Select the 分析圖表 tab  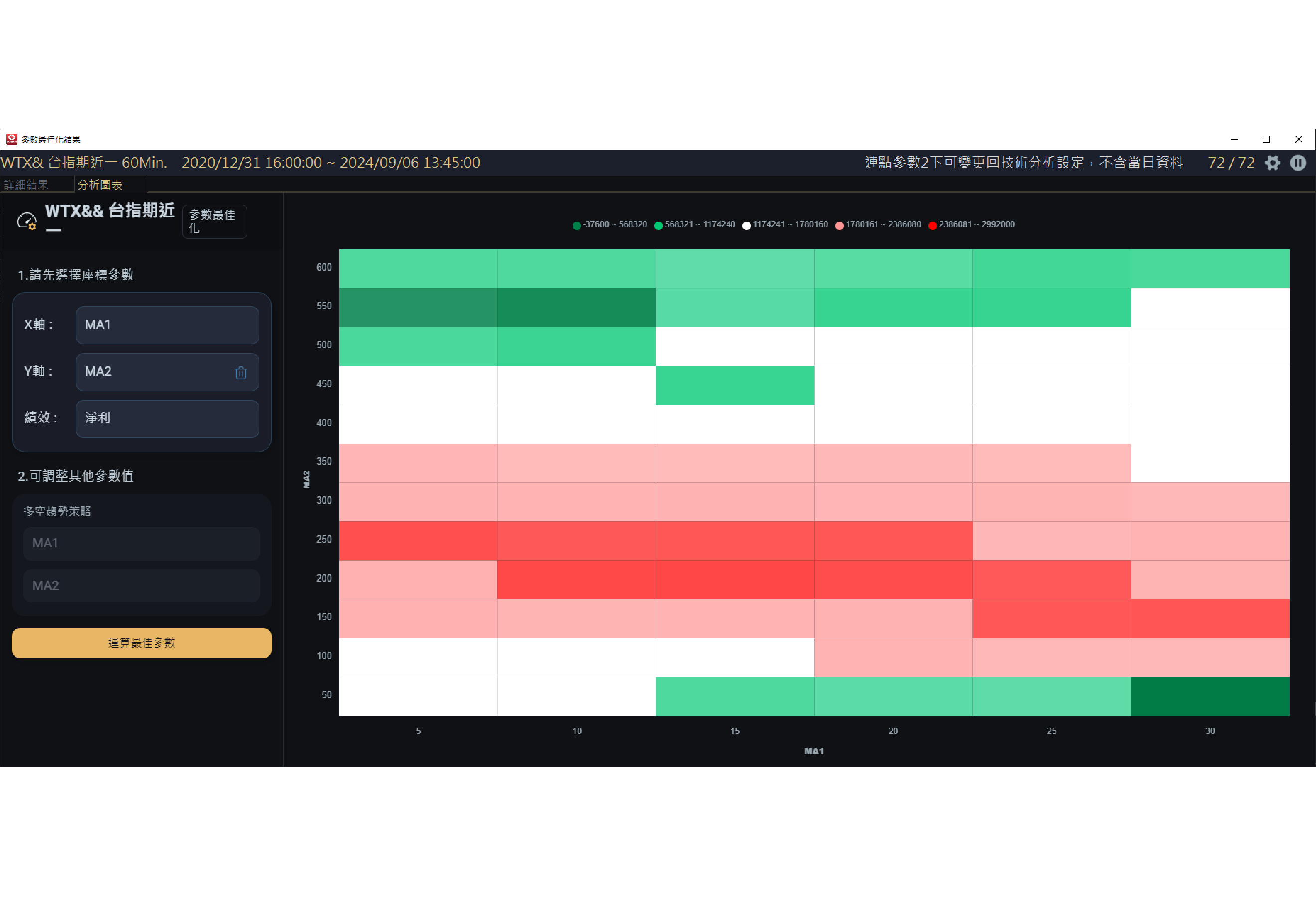(x=100, y=185)
